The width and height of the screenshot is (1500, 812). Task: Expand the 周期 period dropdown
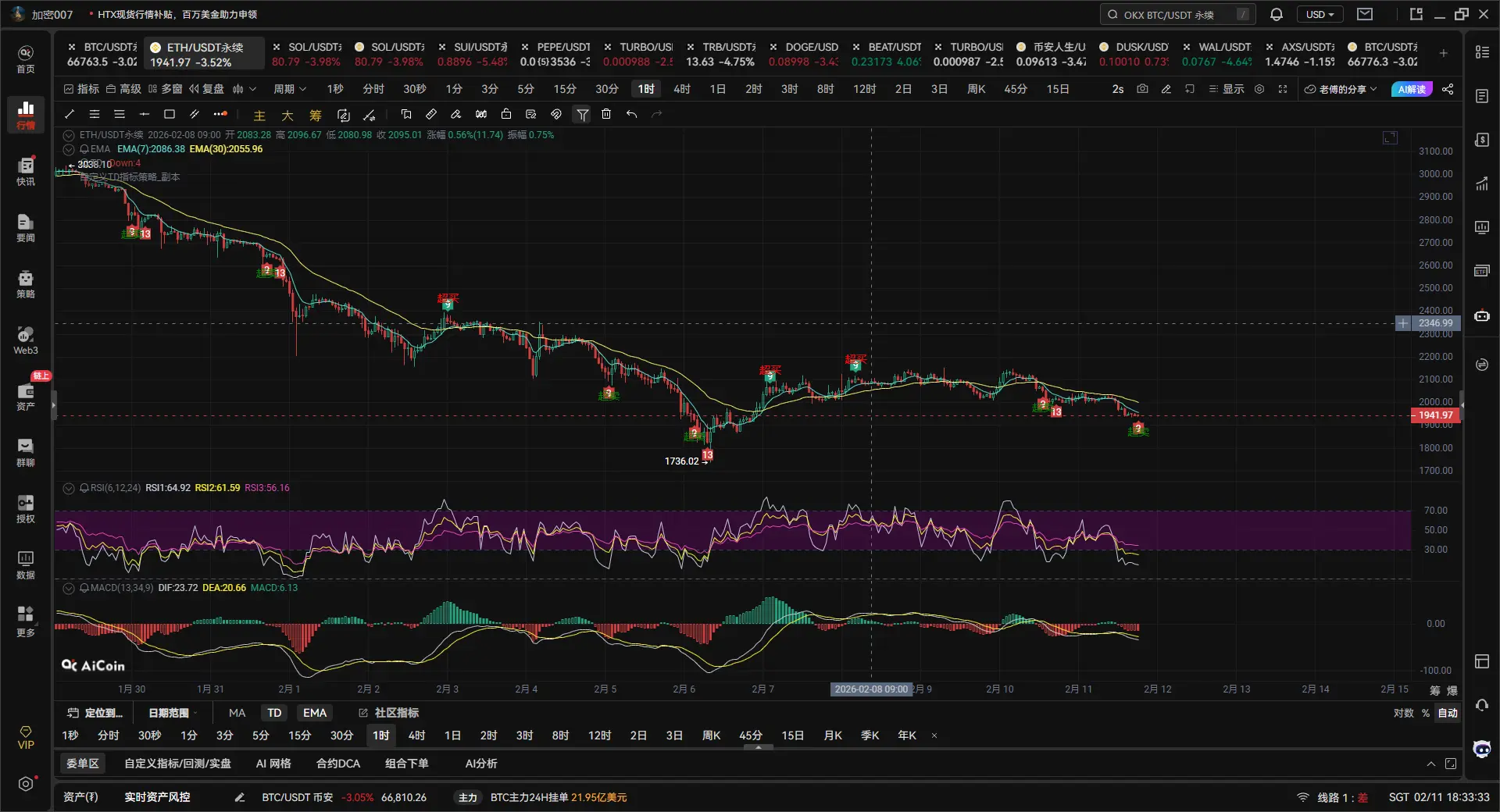(x=290, y=89)
